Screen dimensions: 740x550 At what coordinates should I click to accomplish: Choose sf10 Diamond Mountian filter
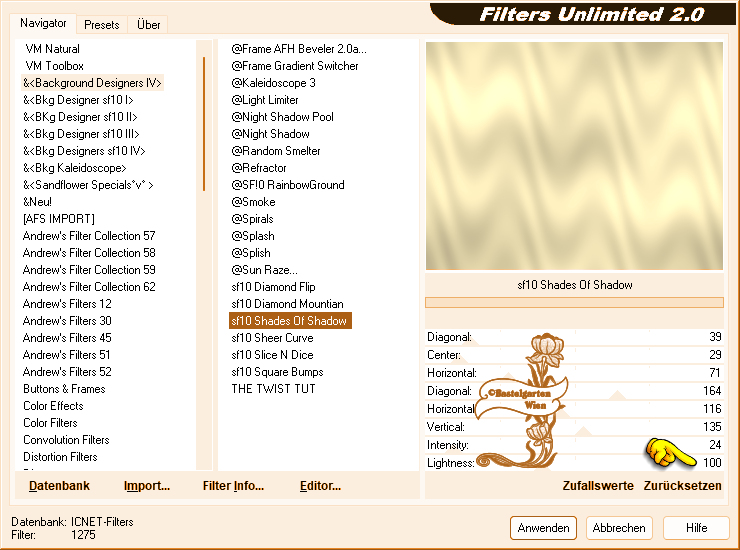[x=287, y=304]
